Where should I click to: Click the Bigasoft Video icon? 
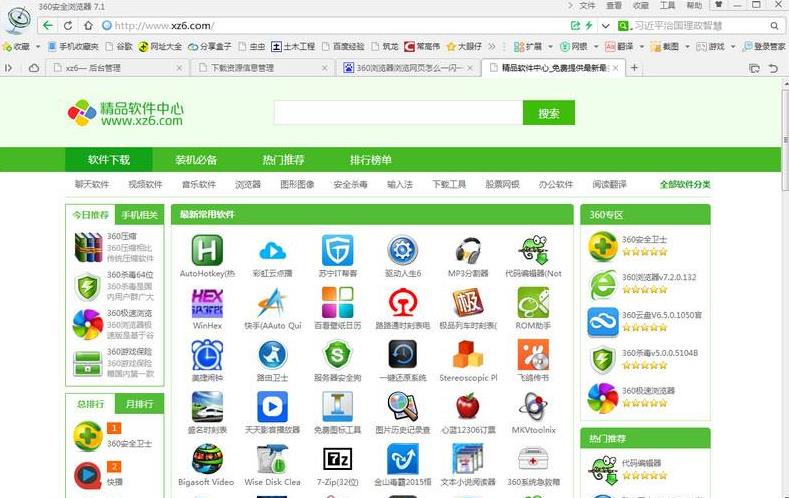(x=207, y=458)
